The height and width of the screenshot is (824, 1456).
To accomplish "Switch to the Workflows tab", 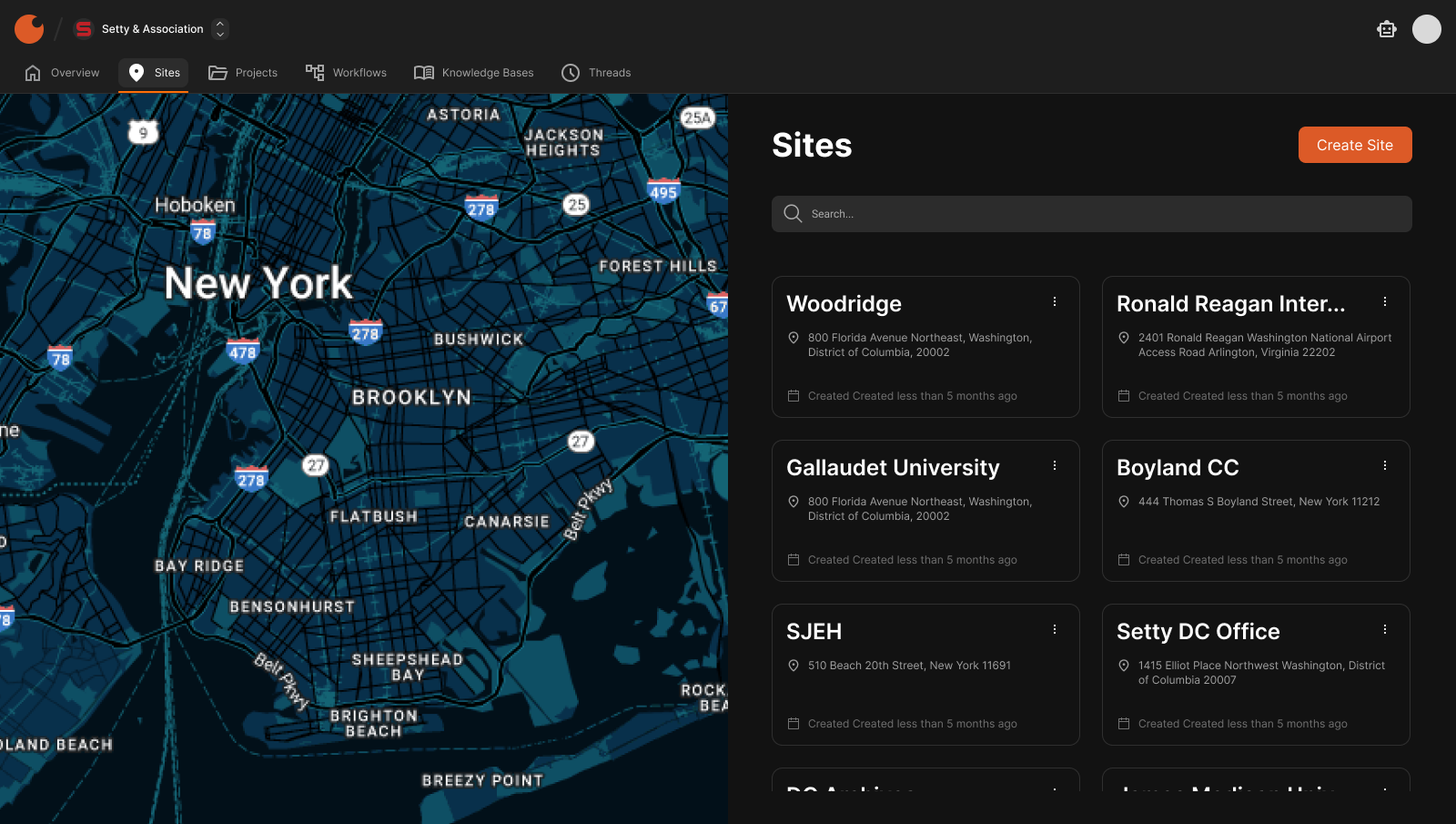I will [346, 73].
